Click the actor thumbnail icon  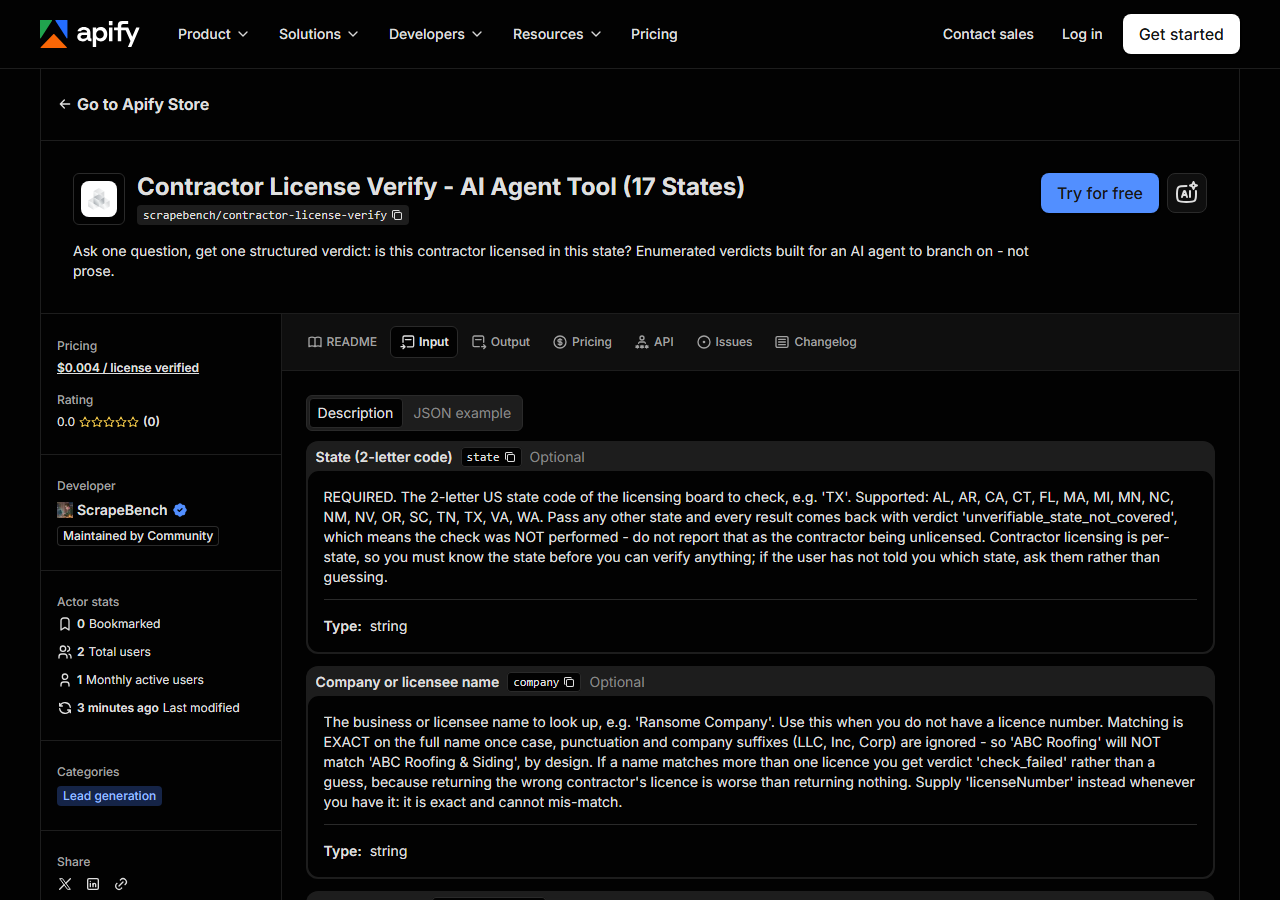point(99,199)
